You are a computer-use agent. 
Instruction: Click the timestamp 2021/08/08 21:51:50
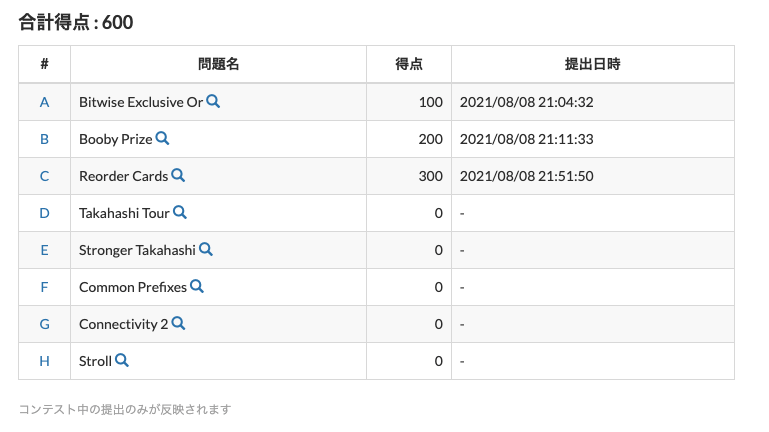526,176
